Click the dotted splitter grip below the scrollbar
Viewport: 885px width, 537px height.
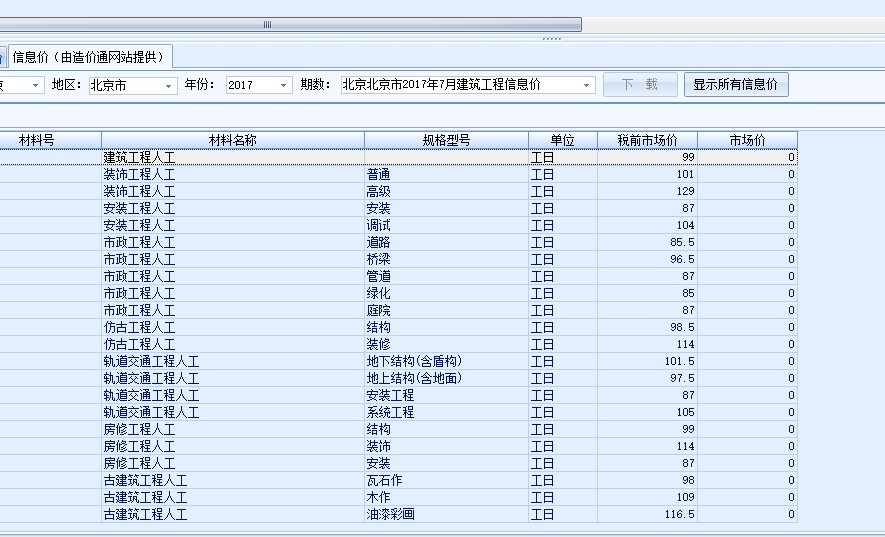551,39
